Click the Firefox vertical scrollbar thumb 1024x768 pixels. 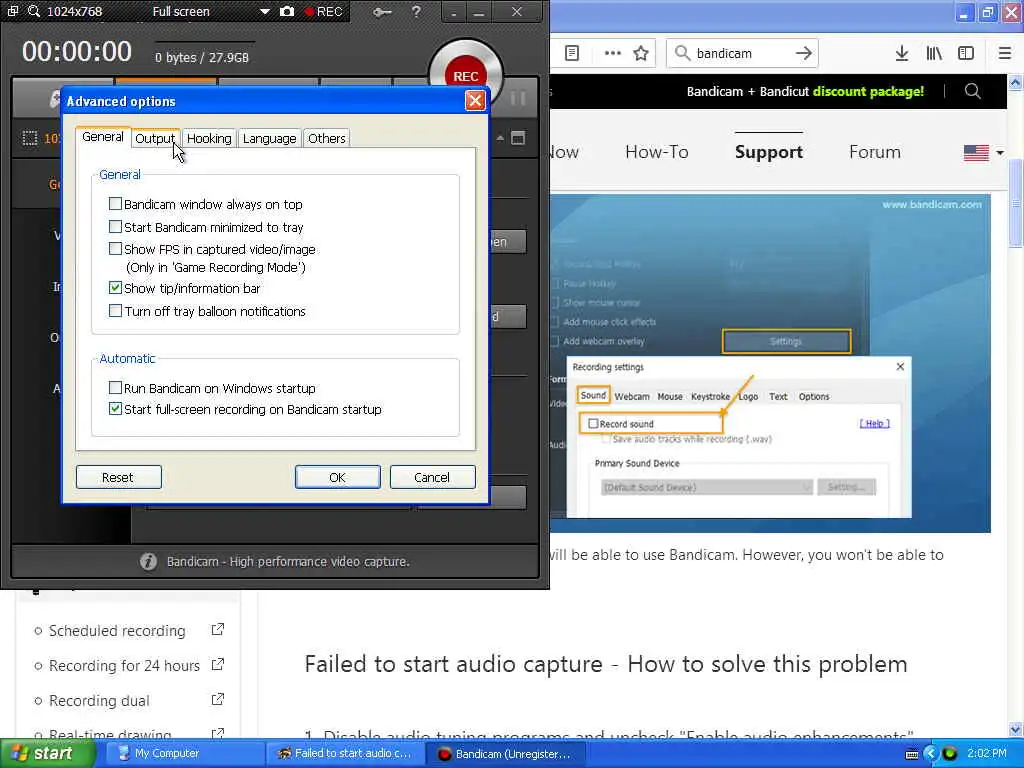[x=1016, y=202]
